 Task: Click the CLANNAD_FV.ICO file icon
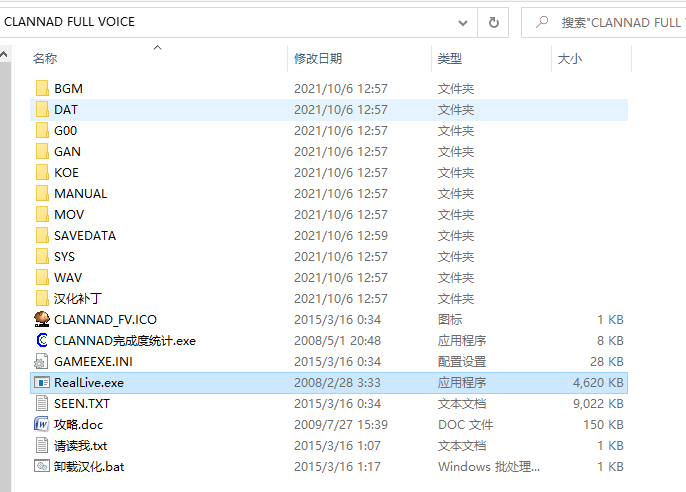42,319
